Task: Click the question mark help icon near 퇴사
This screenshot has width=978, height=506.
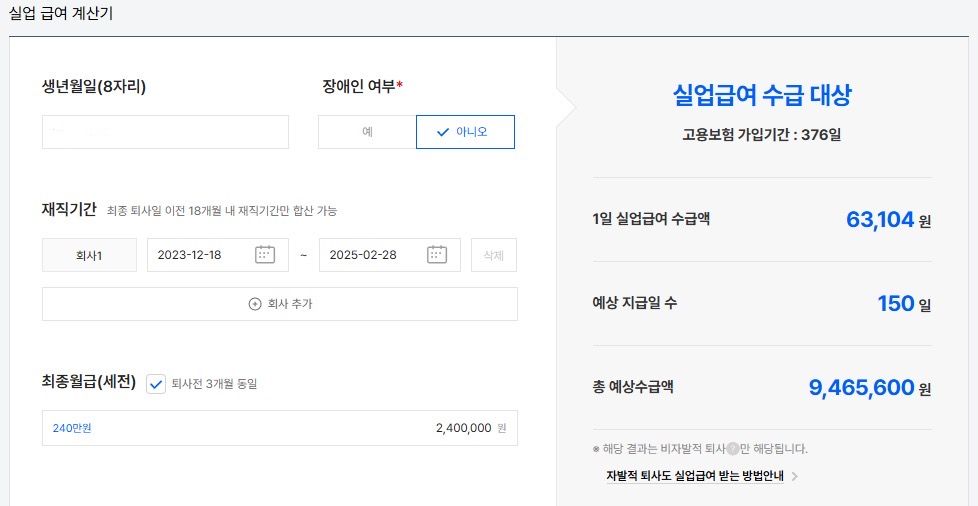Action: click(x=733, y=449)
